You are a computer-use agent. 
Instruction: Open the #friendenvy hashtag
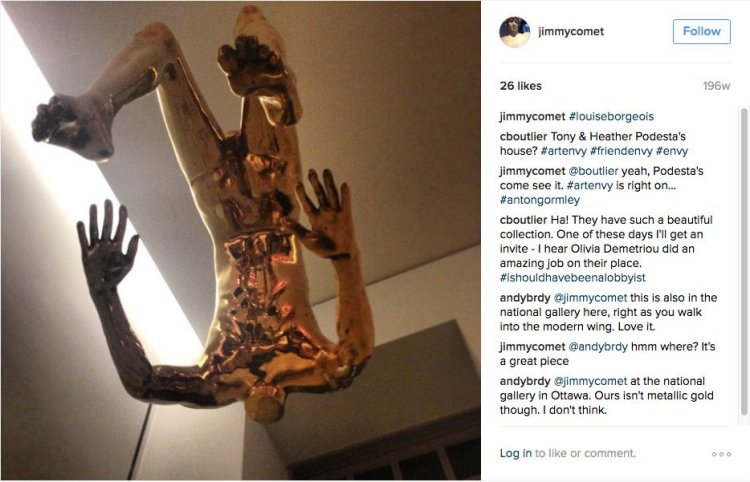tap(621, 151)
